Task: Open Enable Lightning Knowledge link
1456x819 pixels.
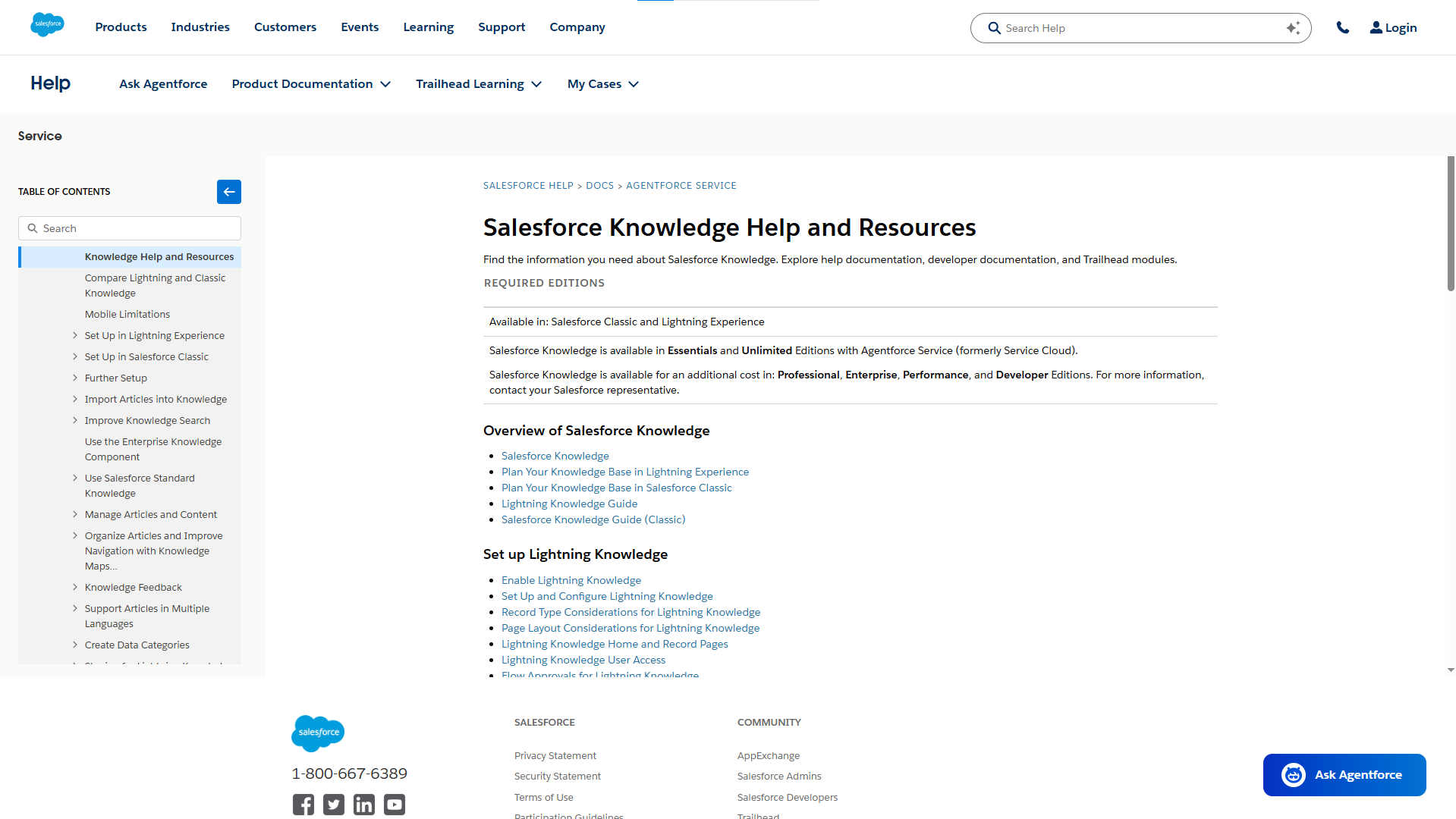Action: [x=571, y=580]
